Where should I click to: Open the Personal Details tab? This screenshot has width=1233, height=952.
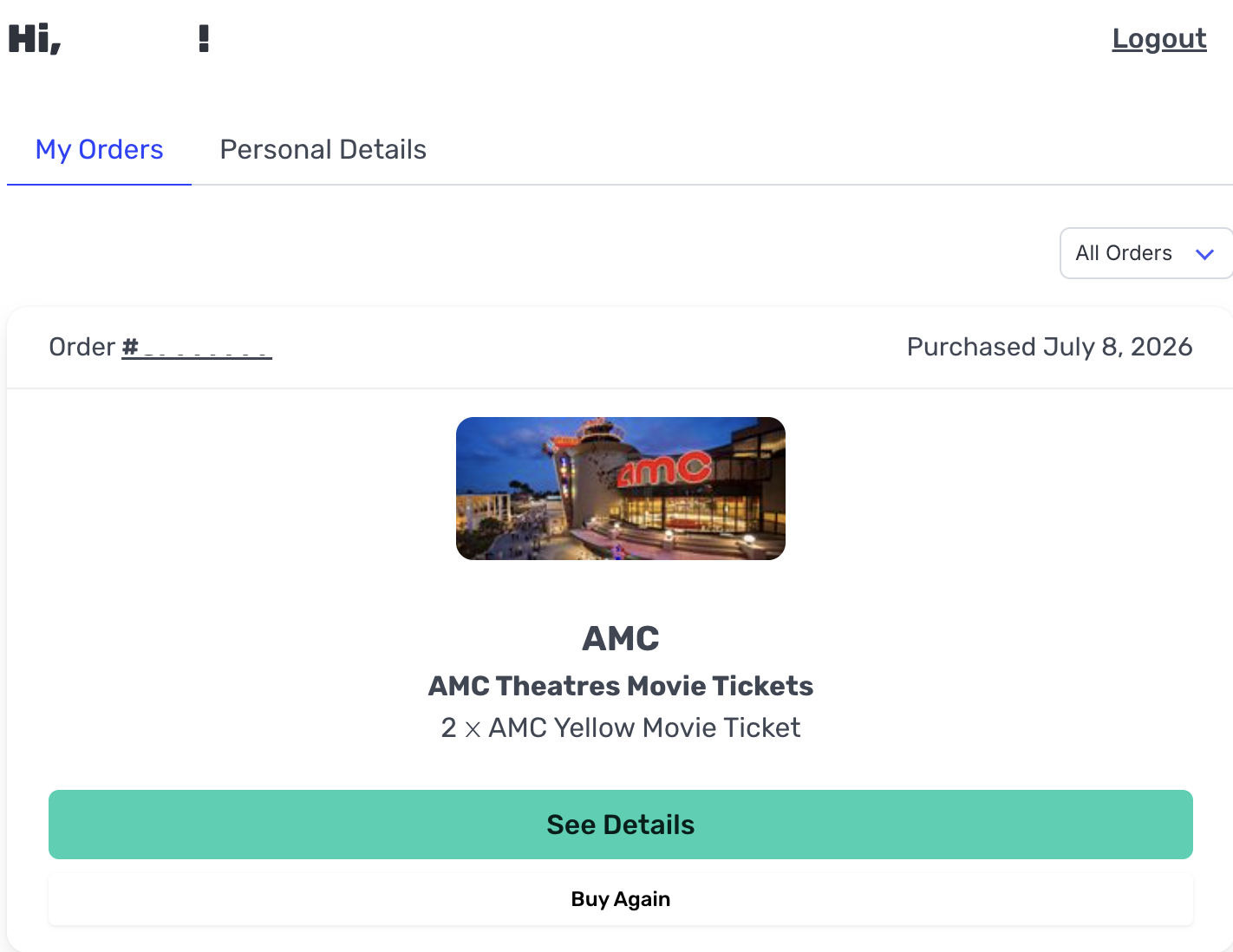323,149
